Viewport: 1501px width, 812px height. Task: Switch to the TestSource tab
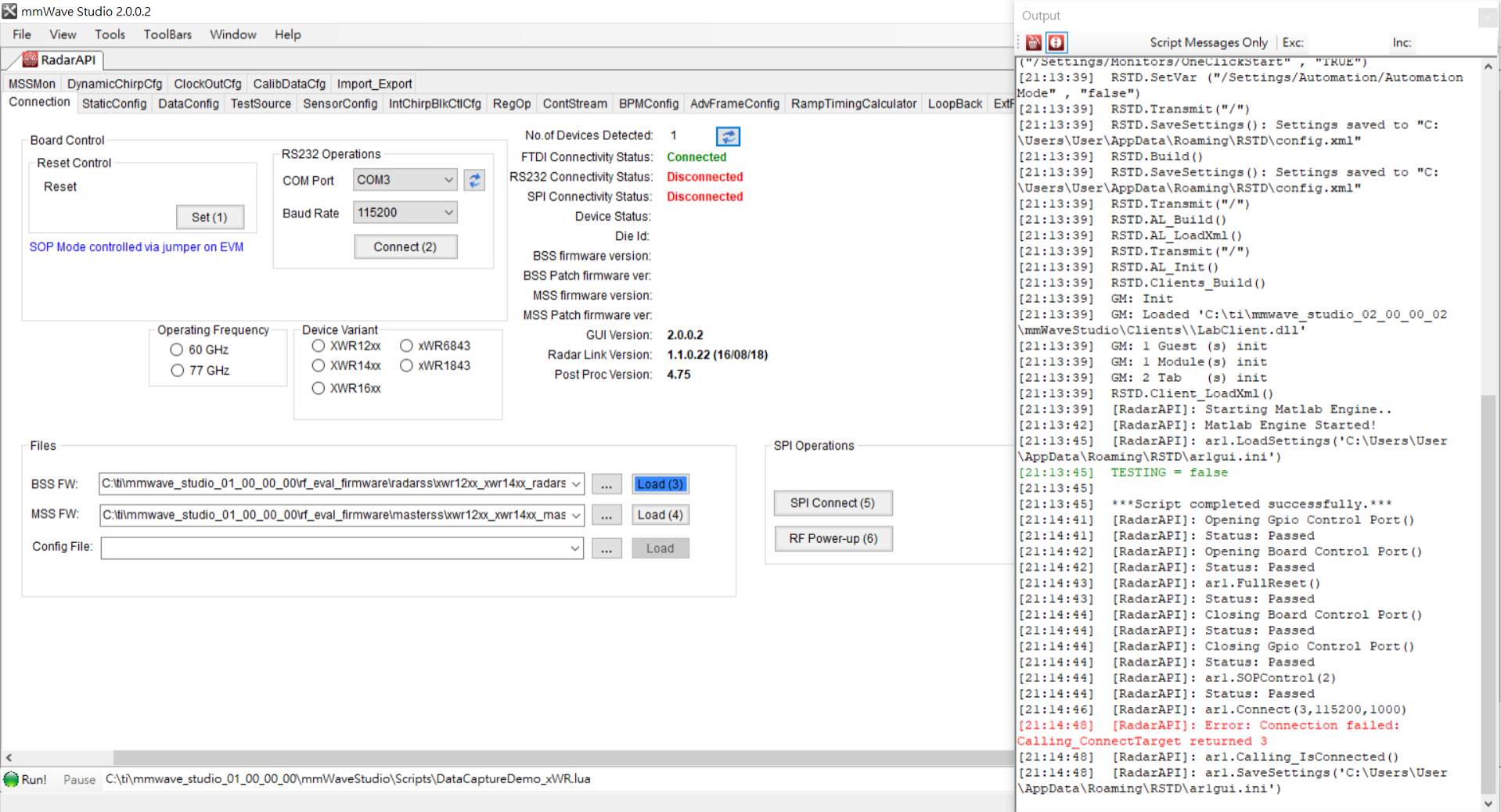261,104
